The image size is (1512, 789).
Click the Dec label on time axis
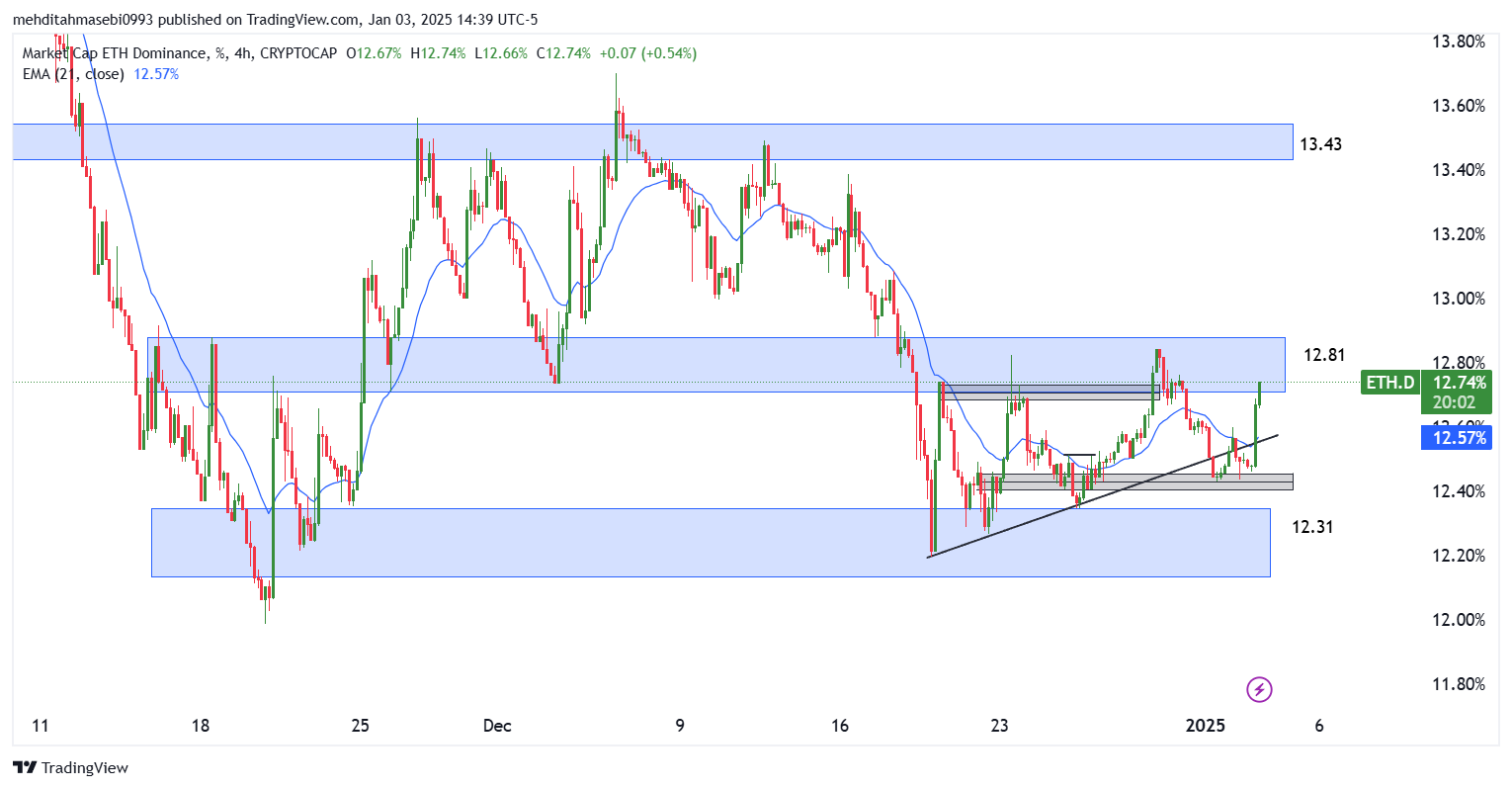coord(497,726)
